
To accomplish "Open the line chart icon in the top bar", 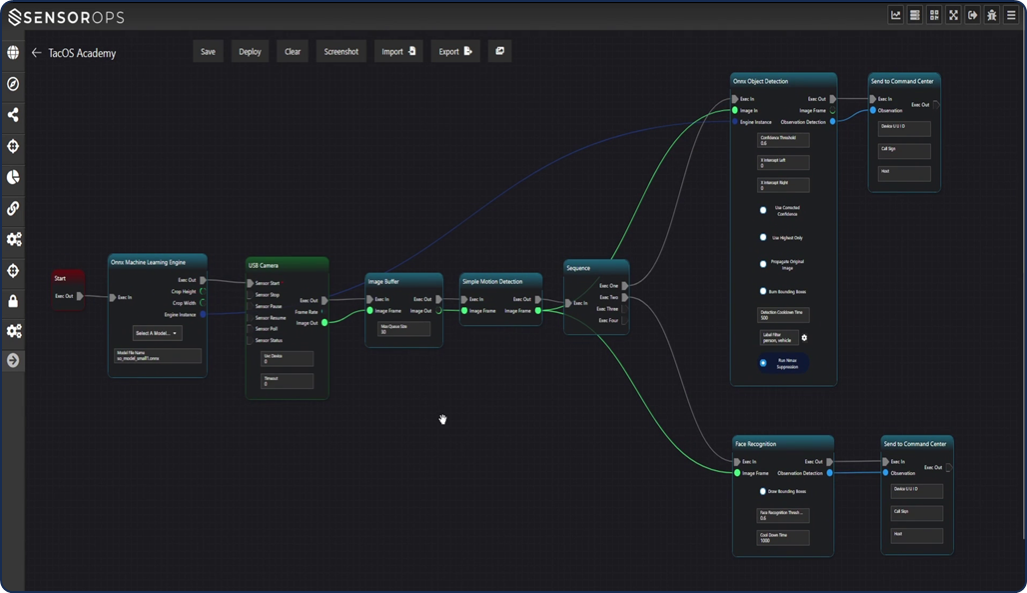I will point(896,15).
